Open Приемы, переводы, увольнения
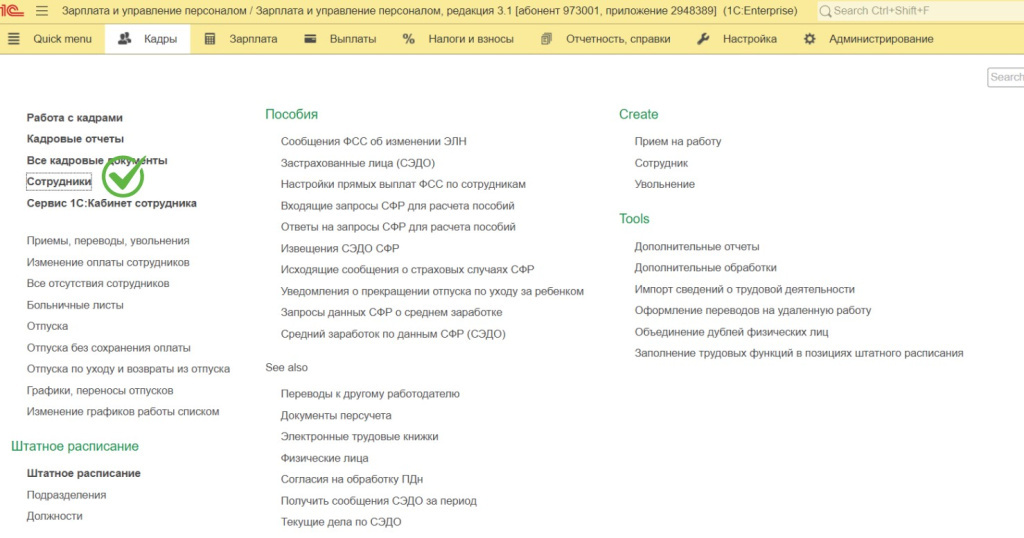 [x=108, y=240]
